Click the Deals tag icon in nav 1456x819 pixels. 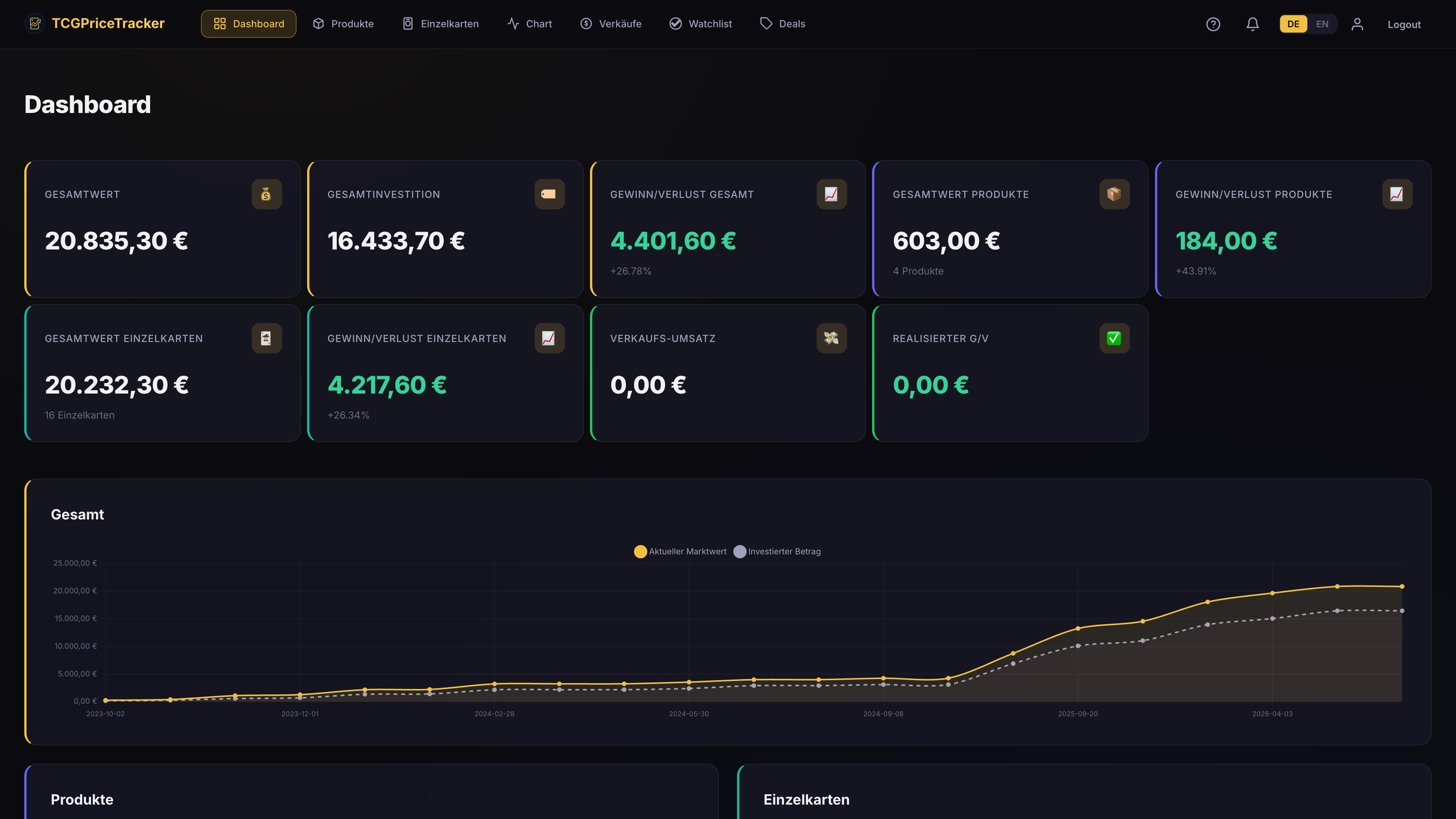tap(766, 24)
